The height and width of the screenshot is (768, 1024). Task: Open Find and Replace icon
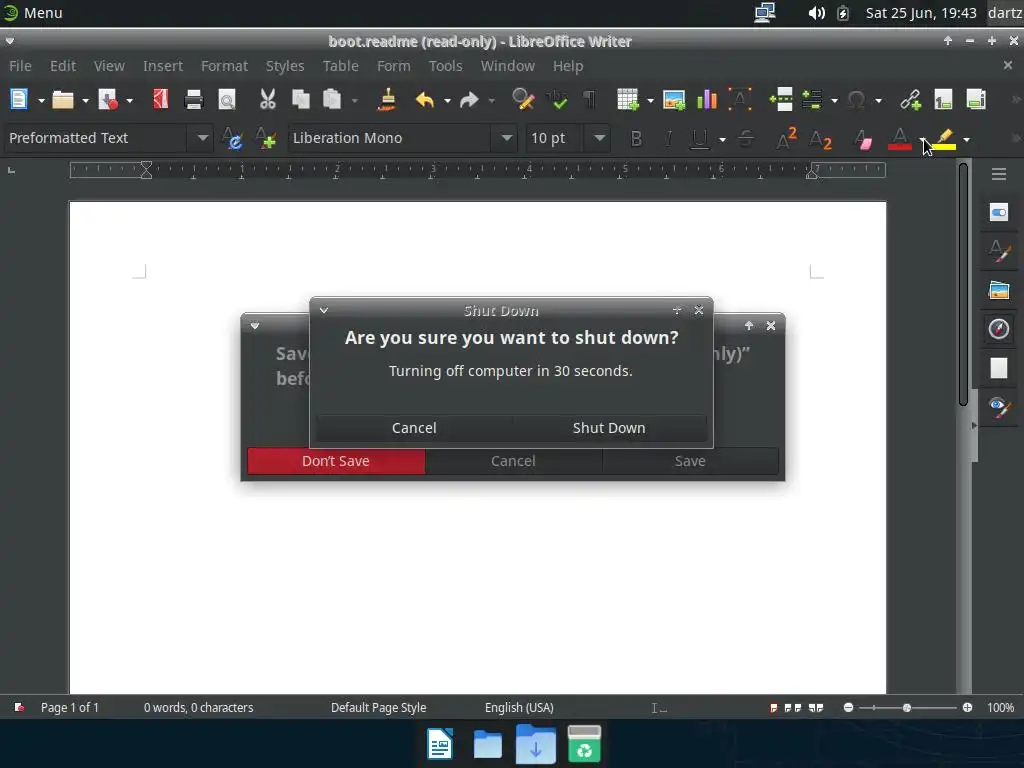coord(523,100)
